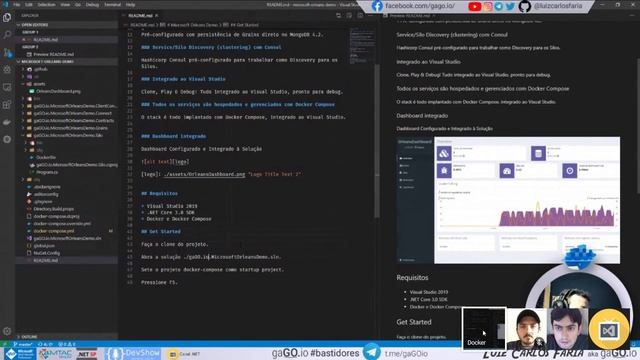Click the master branch indicator in the status bar
640x360 pixels.
[x=23, y=344]
